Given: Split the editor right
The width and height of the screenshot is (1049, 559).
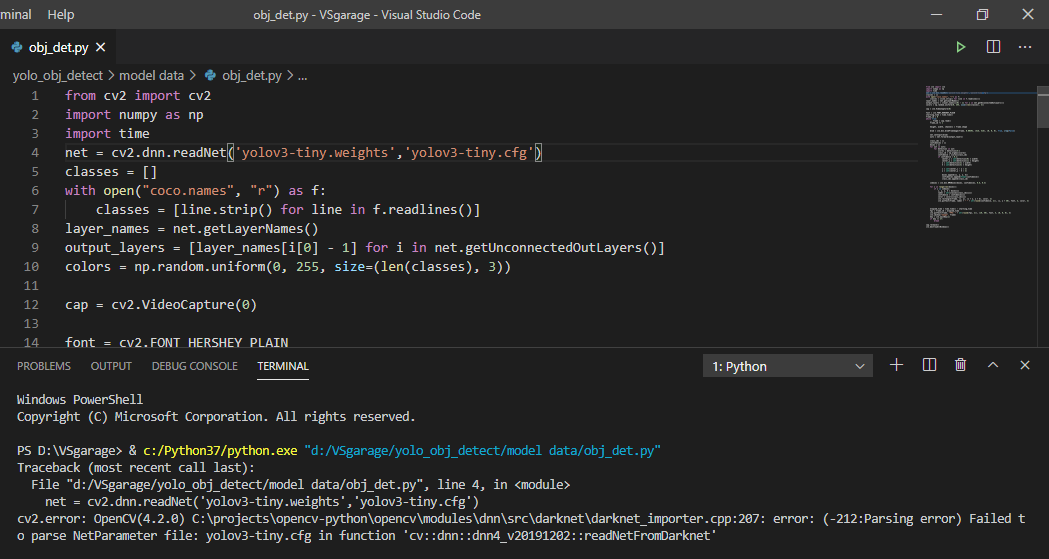Looking at the screenshot, I should click(x=993, y=47).
